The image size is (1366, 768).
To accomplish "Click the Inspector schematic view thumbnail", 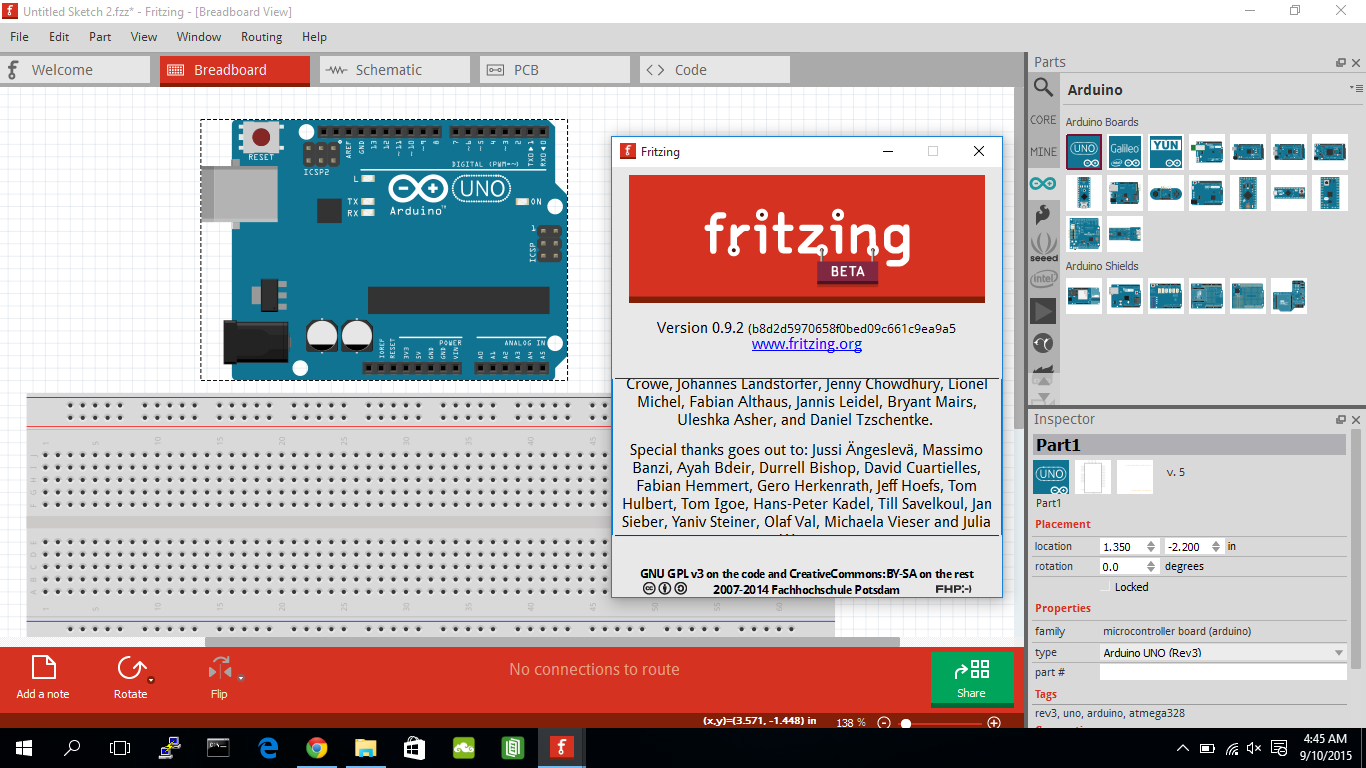I will point(1093,477).
